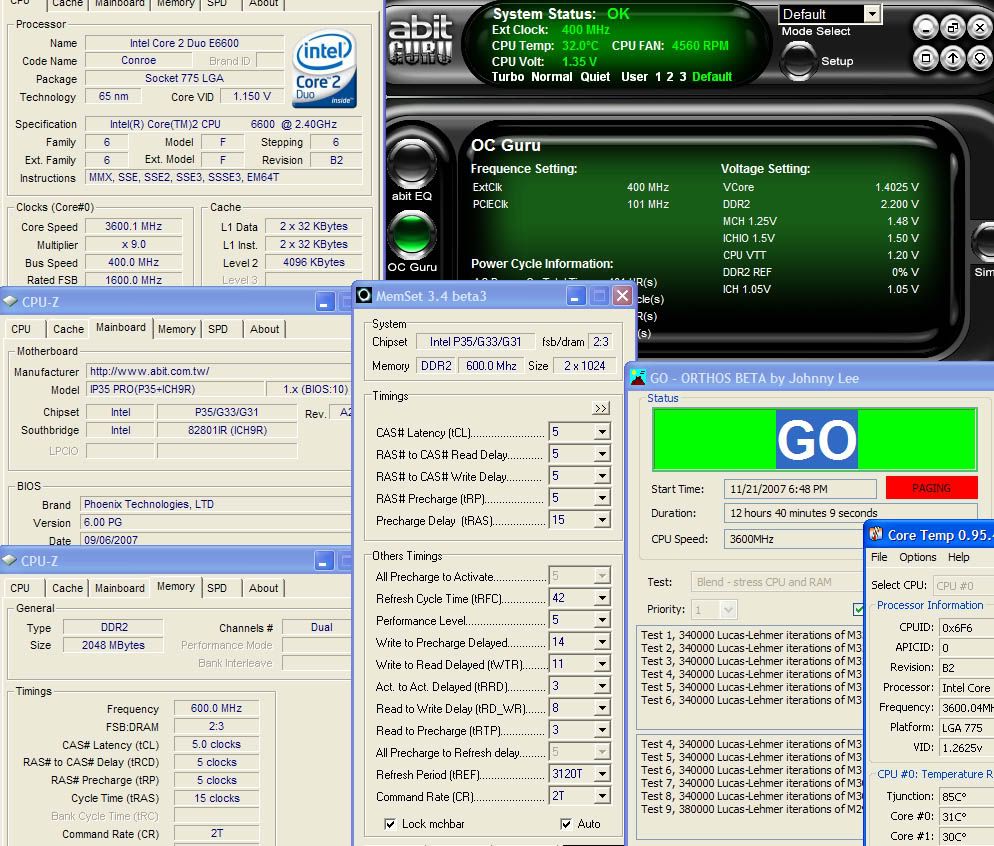Minimize the CPU-Z Mainboard window
Viewport: 994px width, 846px height.
pyautogui.click(x=325, y=302)
